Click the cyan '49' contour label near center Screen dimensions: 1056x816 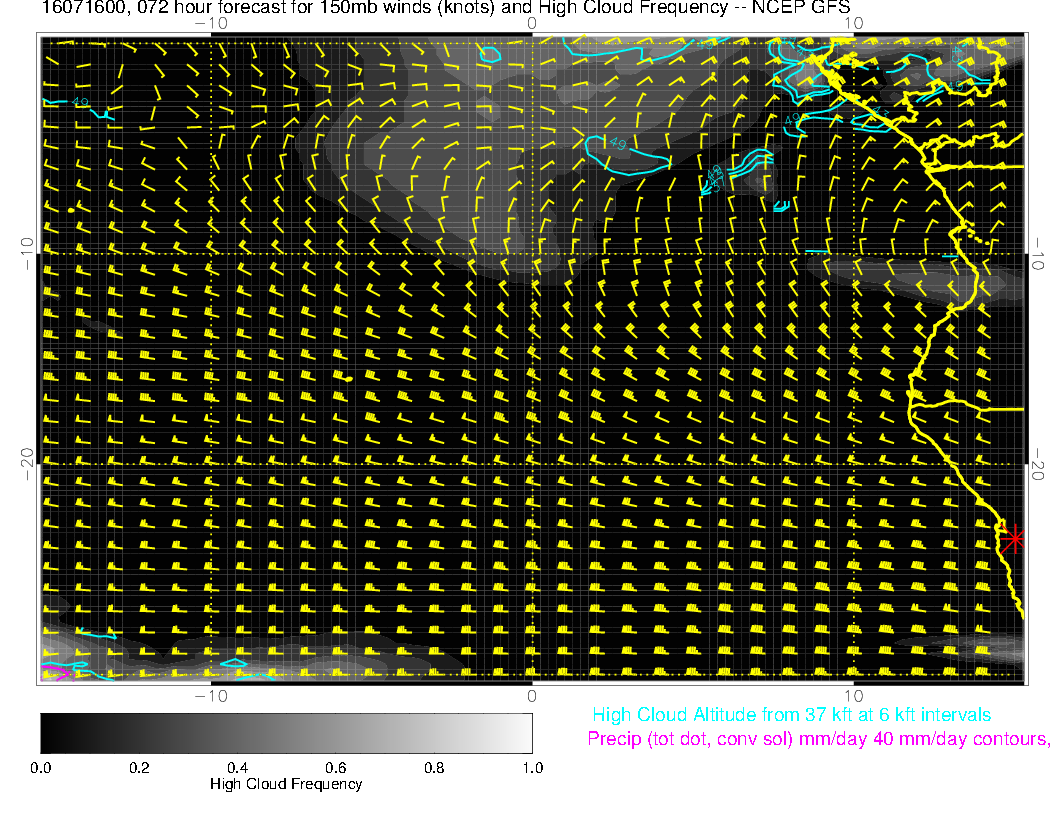tap(618, 143)
